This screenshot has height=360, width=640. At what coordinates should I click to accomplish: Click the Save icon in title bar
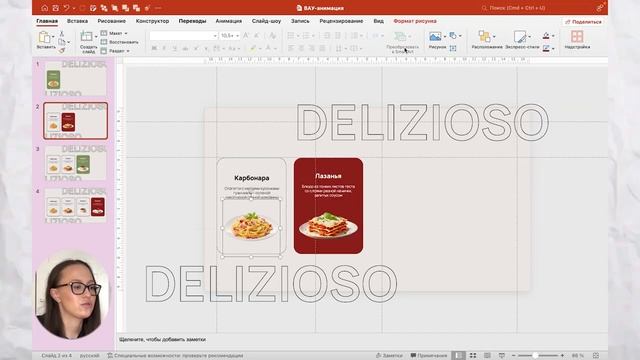point(56,8)
